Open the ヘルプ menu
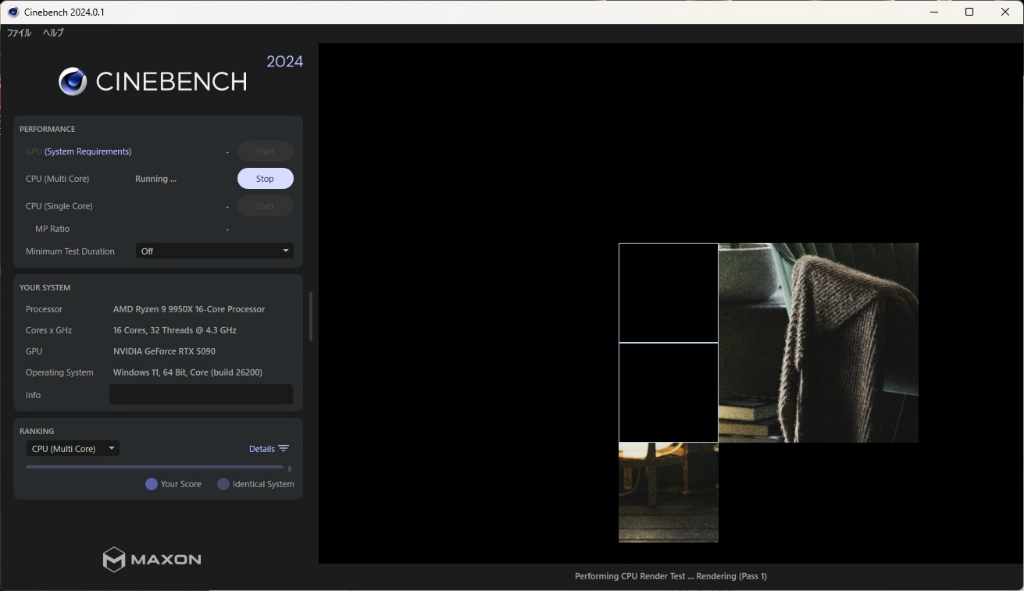Image resolution: width=1024 pixels, height=591 pixels. (x=54, y=33)
